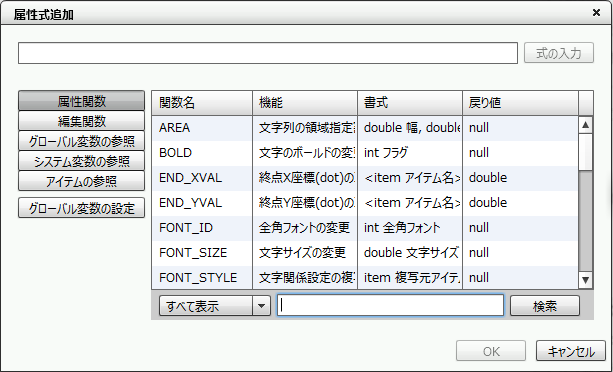Open グローバル変数の参照 category

tap(81, 141)
